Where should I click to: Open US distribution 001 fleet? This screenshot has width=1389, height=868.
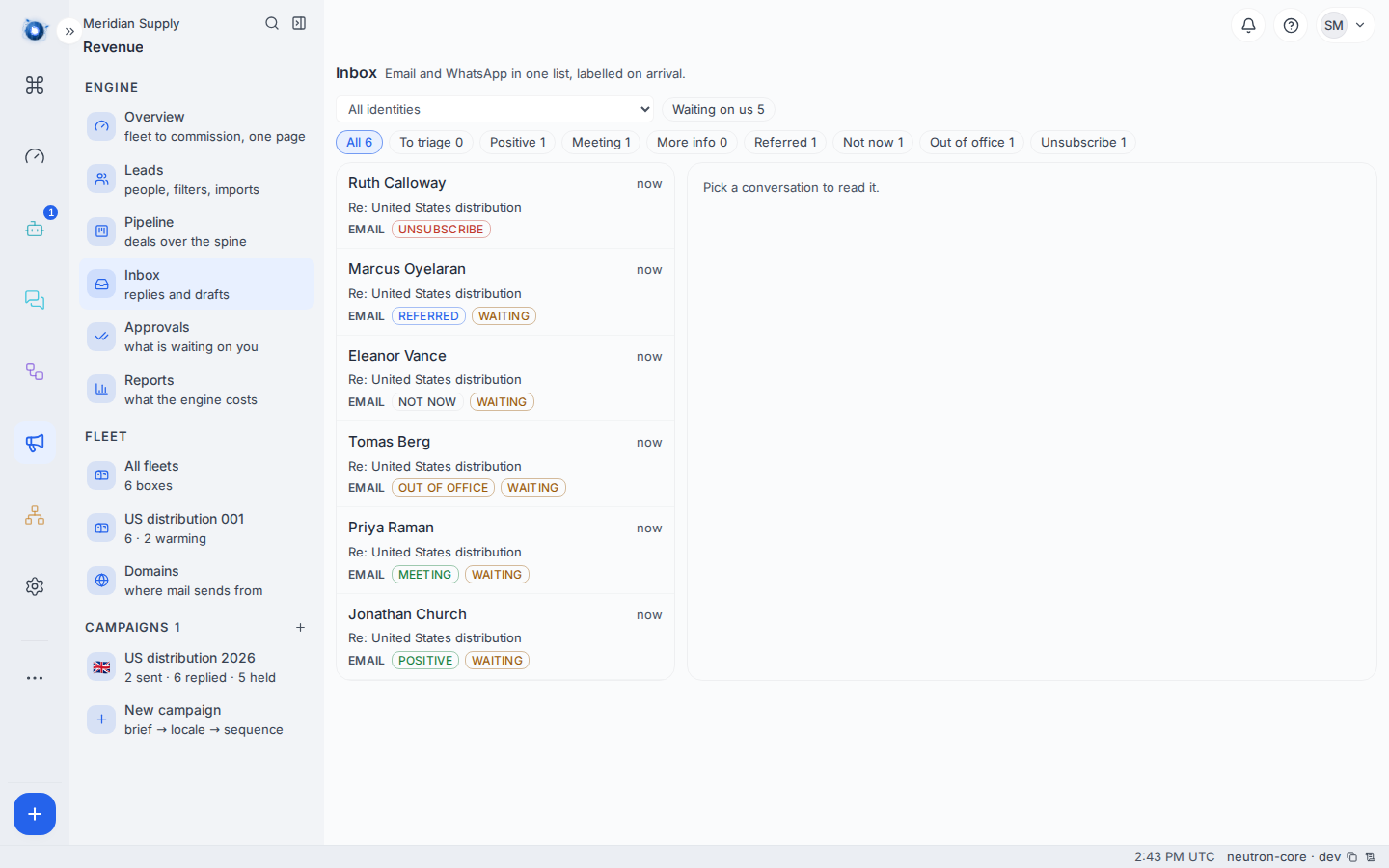(197, 529)
